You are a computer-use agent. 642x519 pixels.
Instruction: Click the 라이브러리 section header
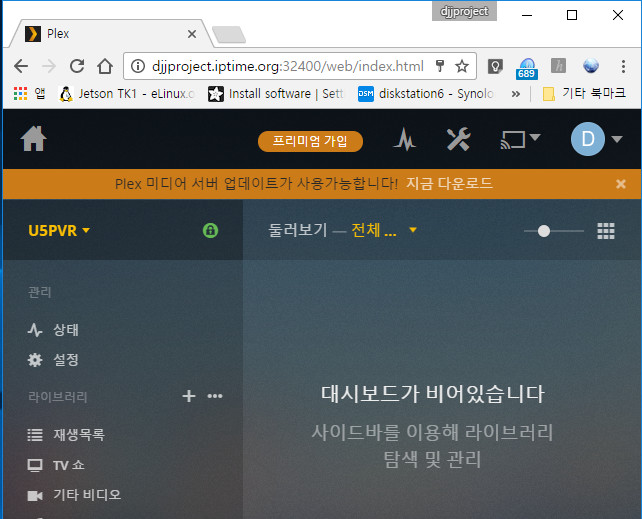[x=58, y=396]
